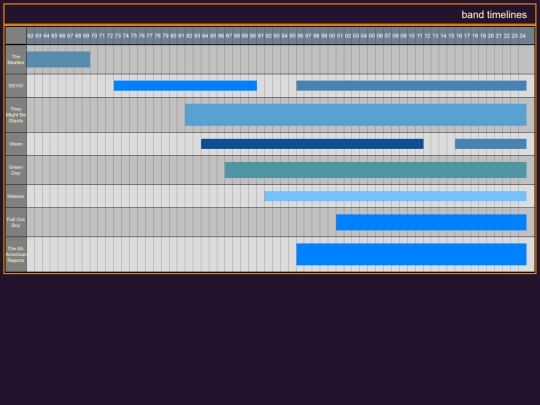The height and width of the screenshot is (405, 540).
Task: Click the year 18 column header
Action: [475, 36]
